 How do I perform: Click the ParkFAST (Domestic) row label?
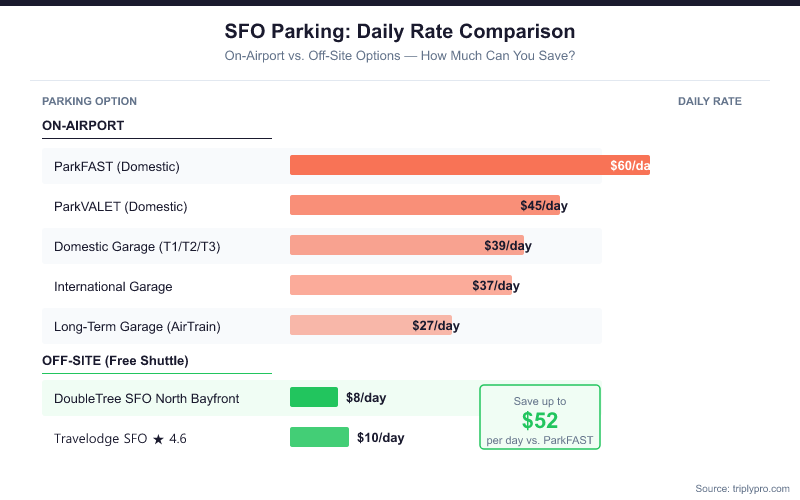(117, 166)
